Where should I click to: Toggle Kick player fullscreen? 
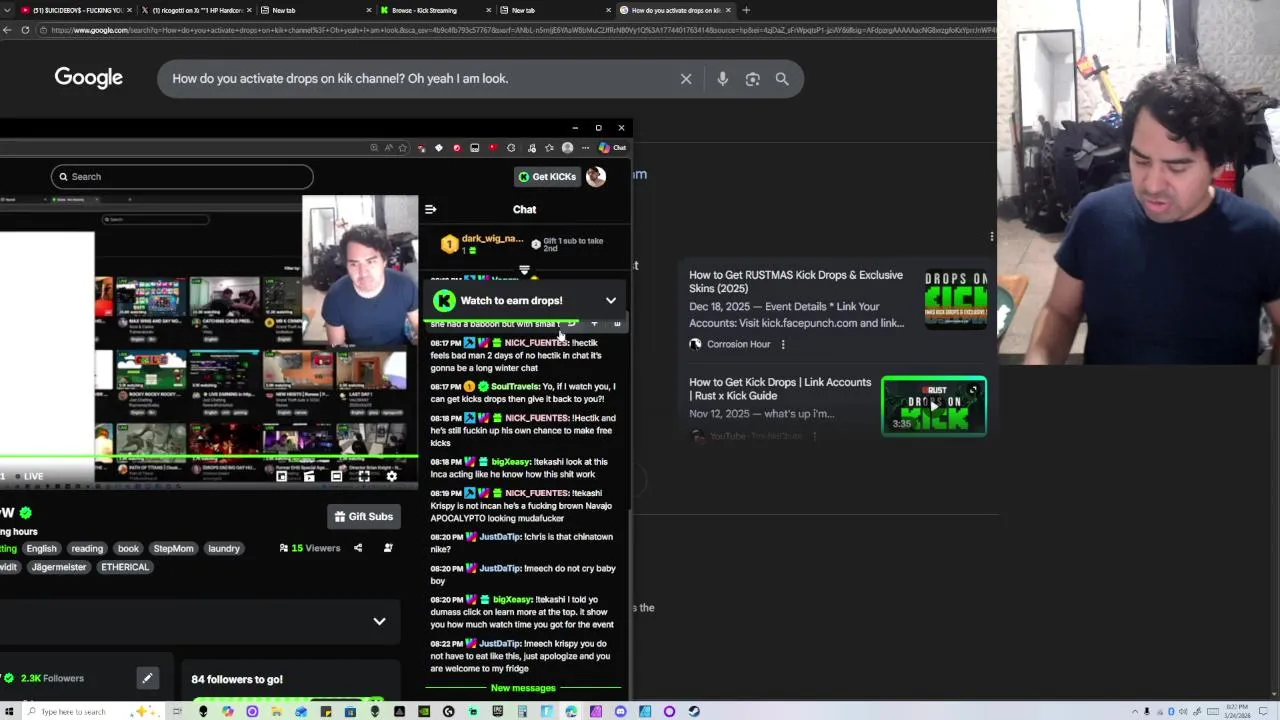click(364, 477)
